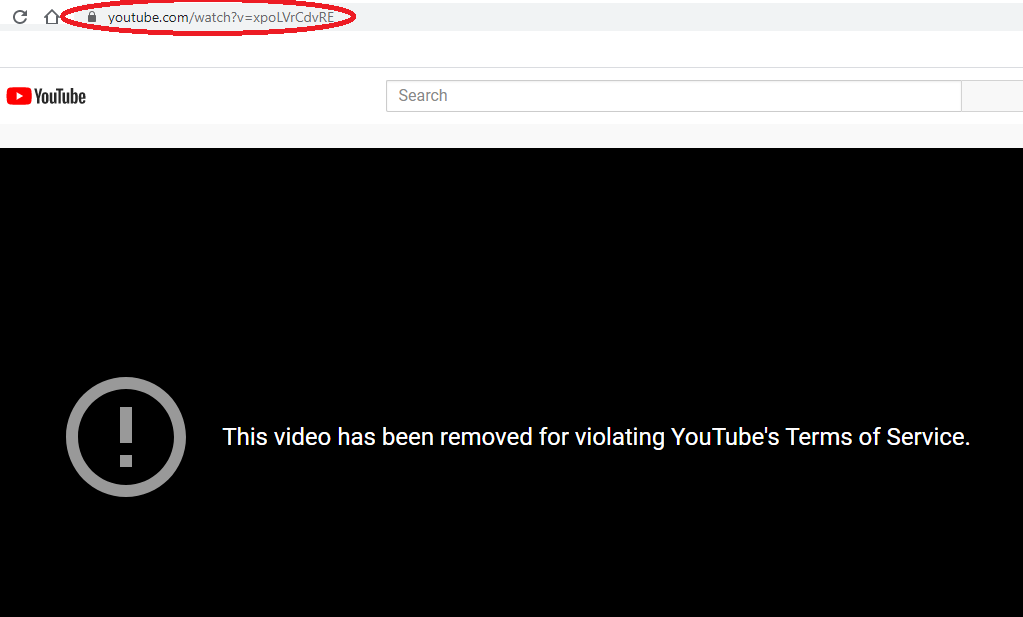Select the address bar URL text

click(220, 17)
